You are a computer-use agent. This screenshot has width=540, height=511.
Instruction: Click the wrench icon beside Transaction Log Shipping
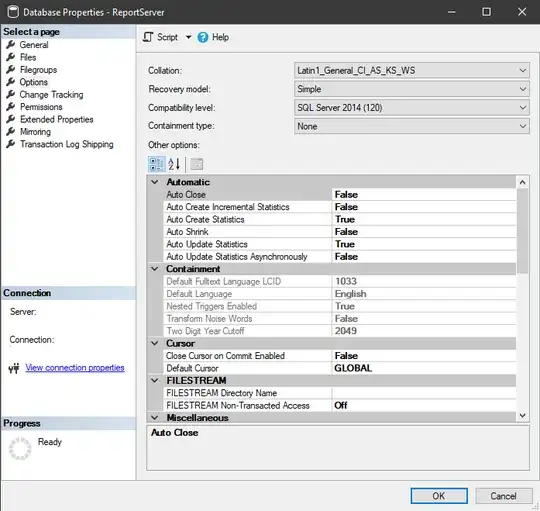[x=11, y=144]
